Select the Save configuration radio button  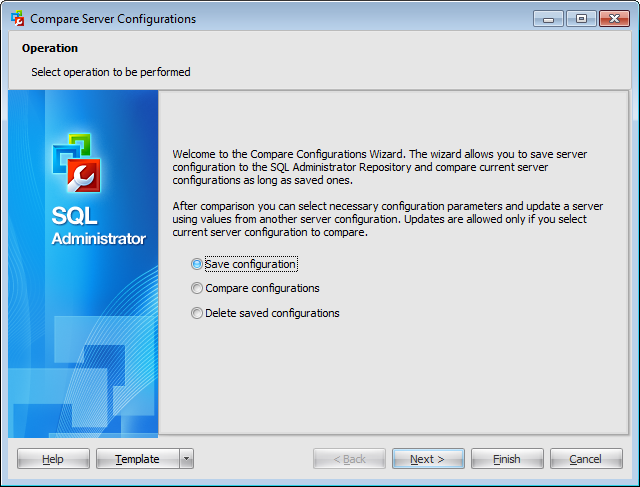197,264
